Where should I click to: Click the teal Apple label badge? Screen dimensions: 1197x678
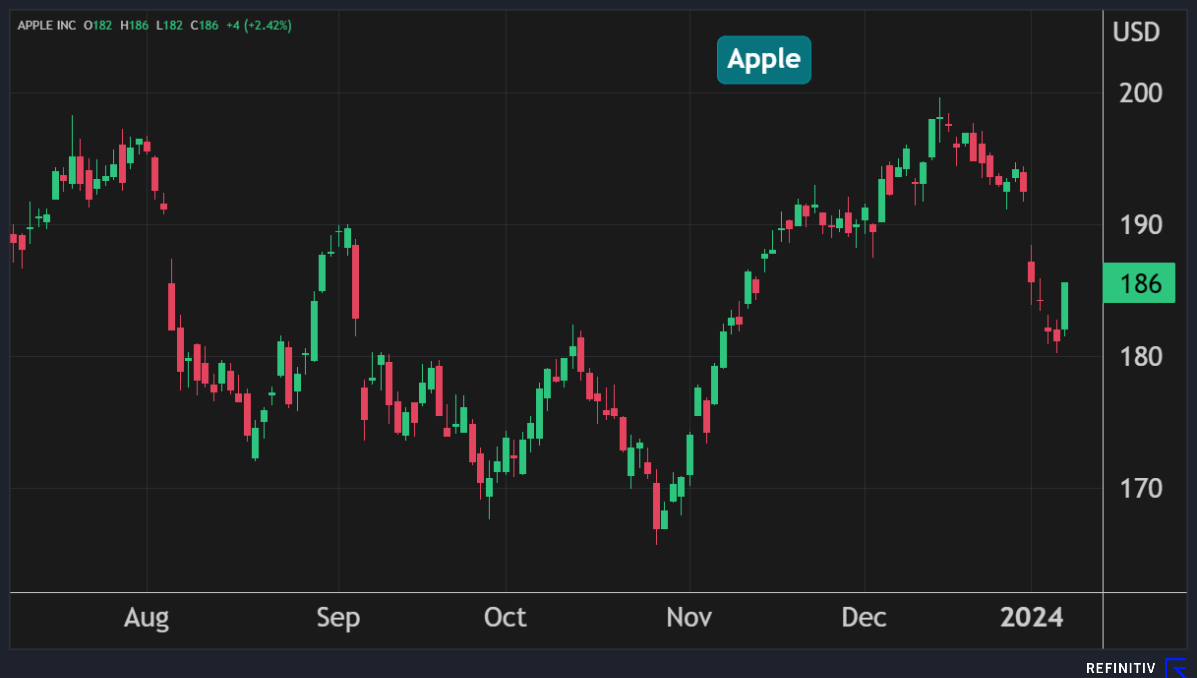coord(764,59)
